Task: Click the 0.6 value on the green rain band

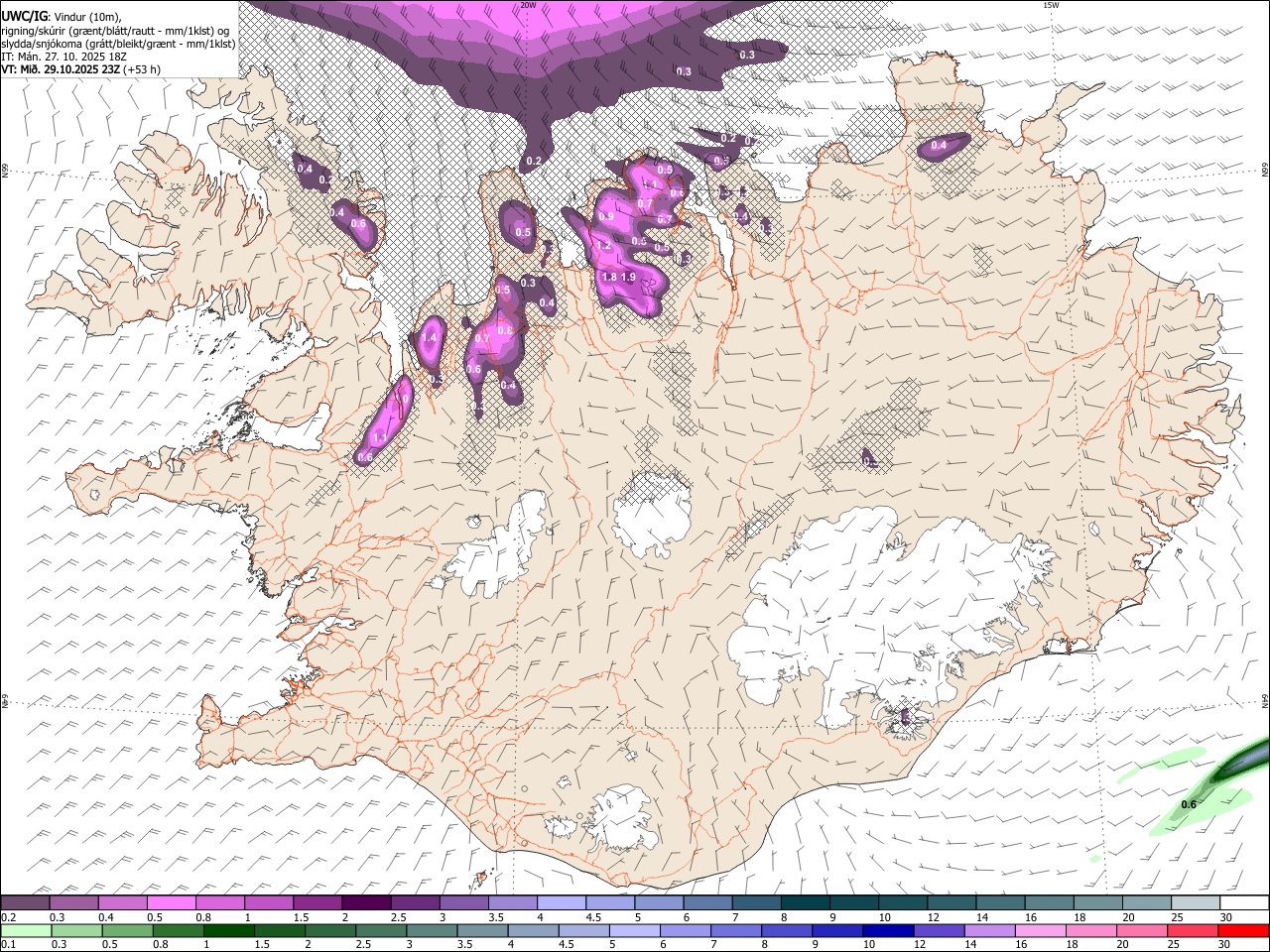Action: point(1189,804)
